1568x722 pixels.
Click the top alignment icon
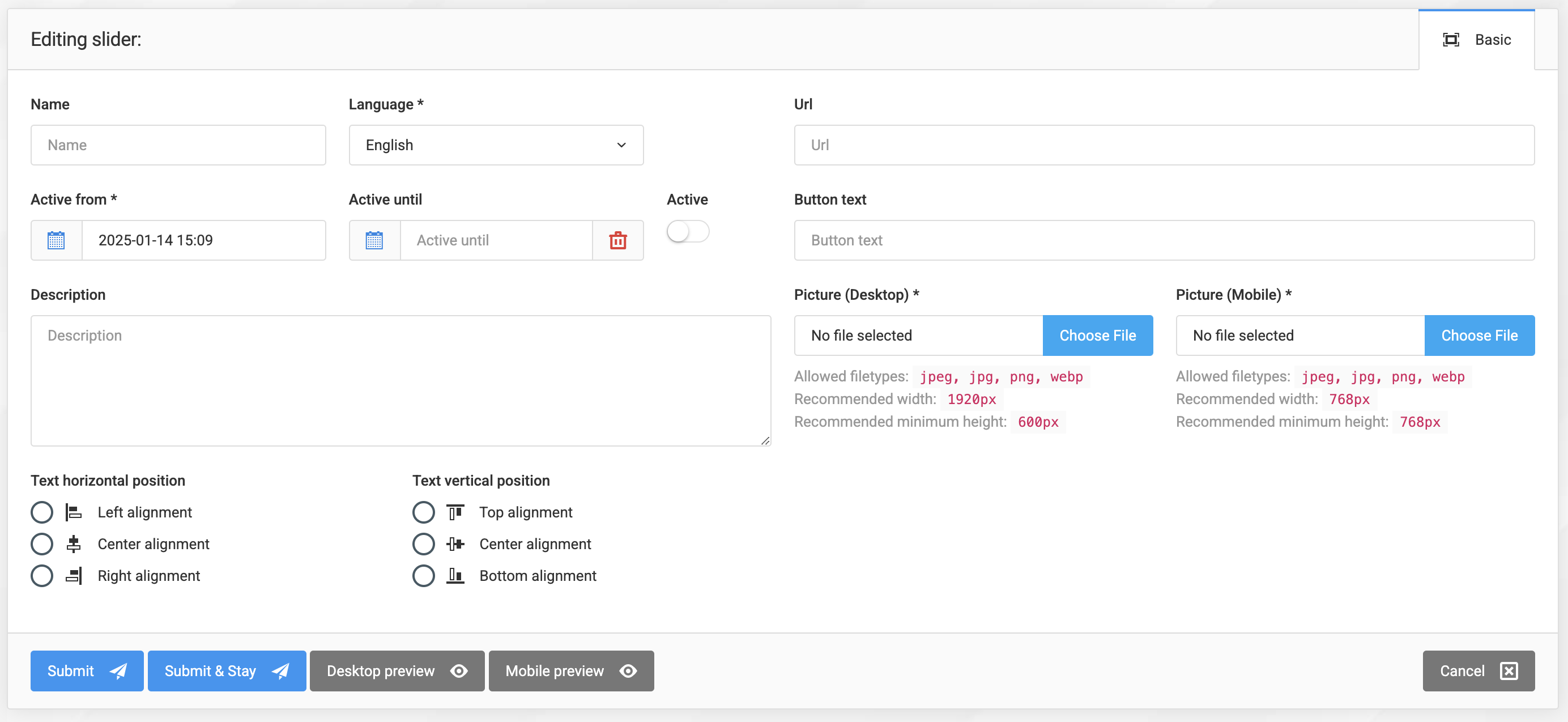coord(455,512)
